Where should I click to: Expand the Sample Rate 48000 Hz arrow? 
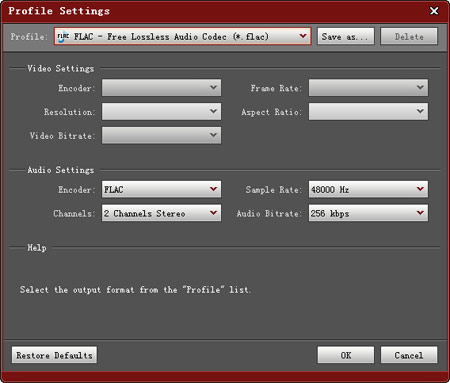point(420,189)
